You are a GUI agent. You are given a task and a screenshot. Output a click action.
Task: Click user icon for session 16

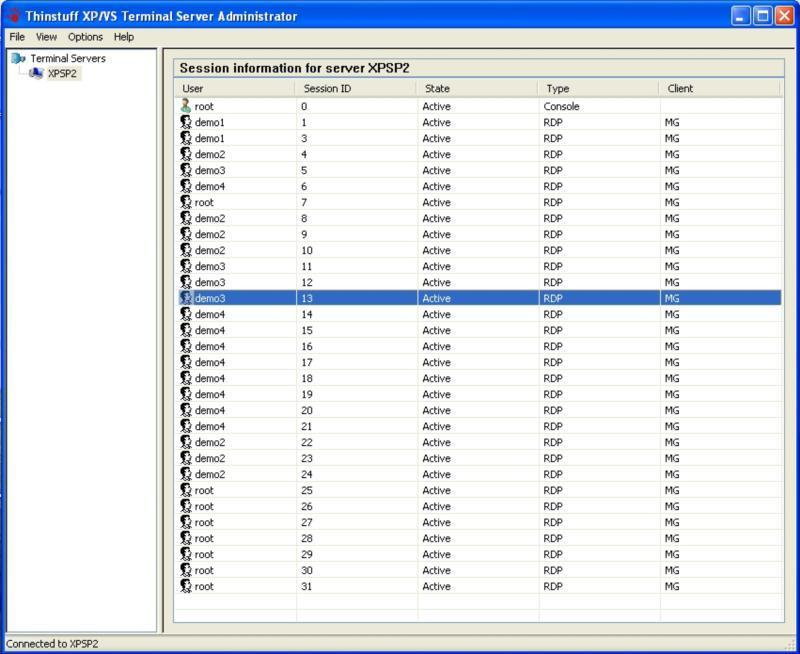[186, 346]
